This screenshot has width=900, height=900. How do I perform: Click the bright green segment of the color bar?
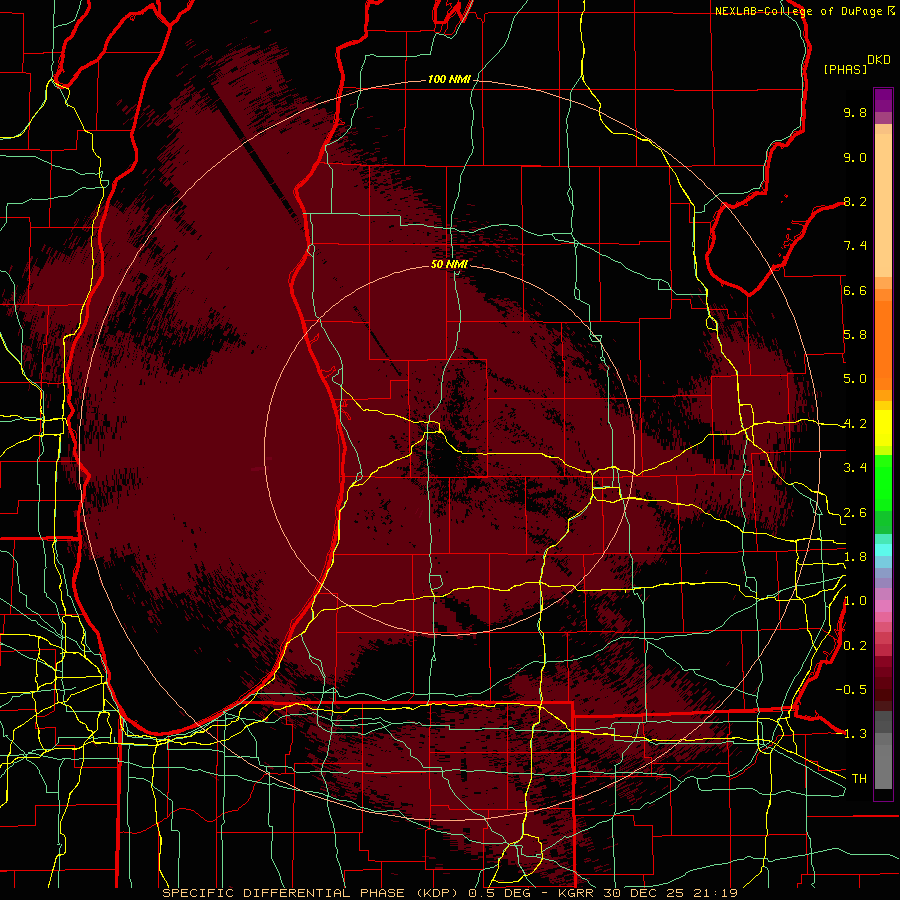tap(883, 482)
